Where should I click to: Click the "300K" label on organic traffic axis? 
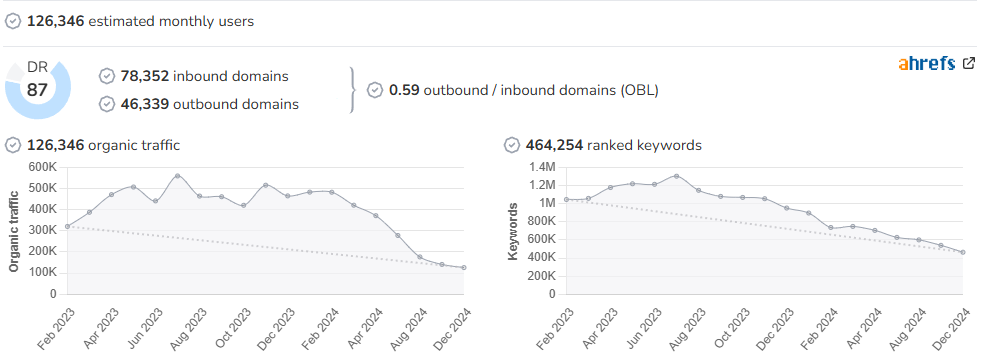click(x=43, y=230)
